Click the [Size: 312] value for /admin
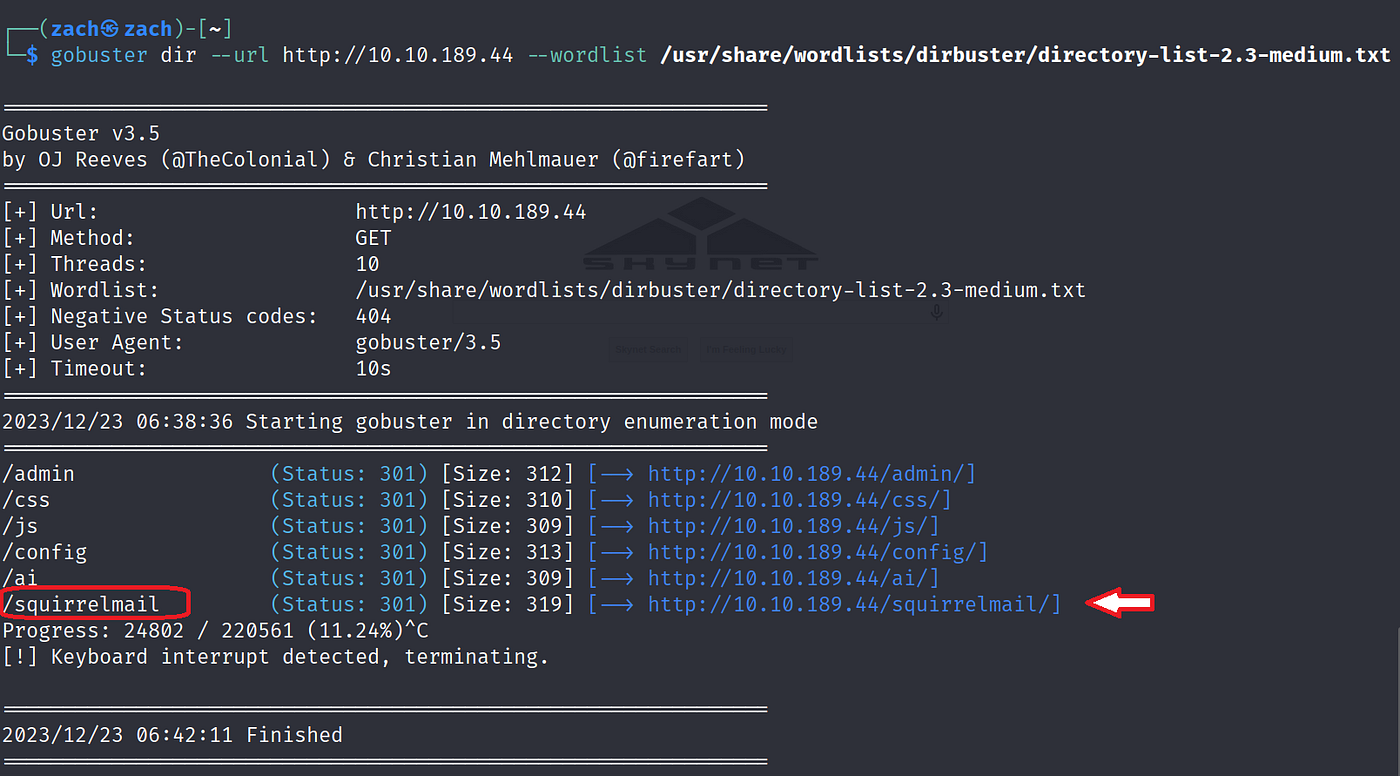 508,474
